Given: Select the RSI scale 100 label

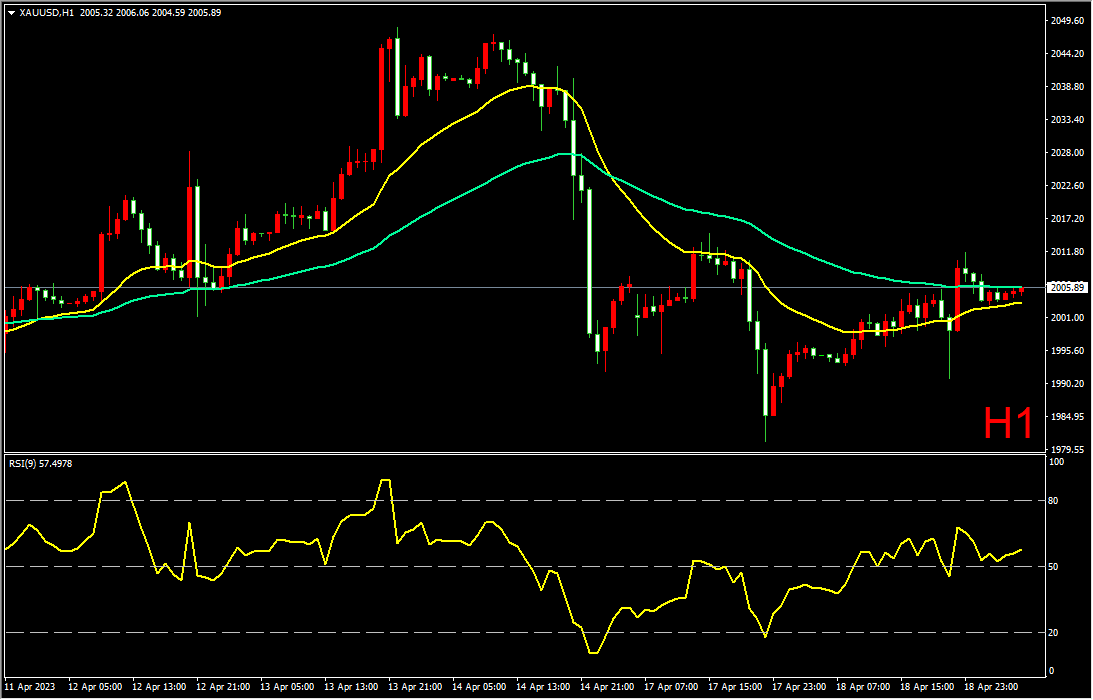Looking at the screenshot, I should point(1056,462).
